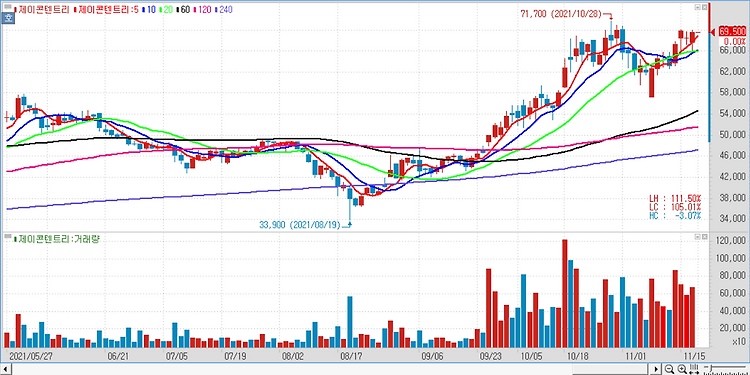750x375 pixels.
Task: Select the 제이콘텐트리 price series legend
Action: click(x=42, y=10)
